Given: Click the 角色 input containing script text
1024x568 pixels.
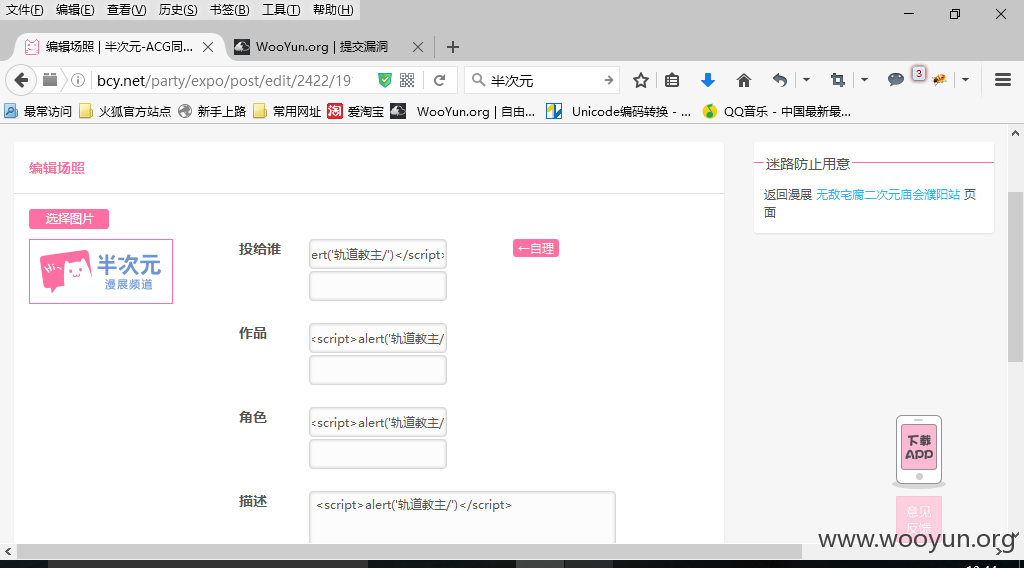Looking at the screenshot, I should (x=378, y=422).
